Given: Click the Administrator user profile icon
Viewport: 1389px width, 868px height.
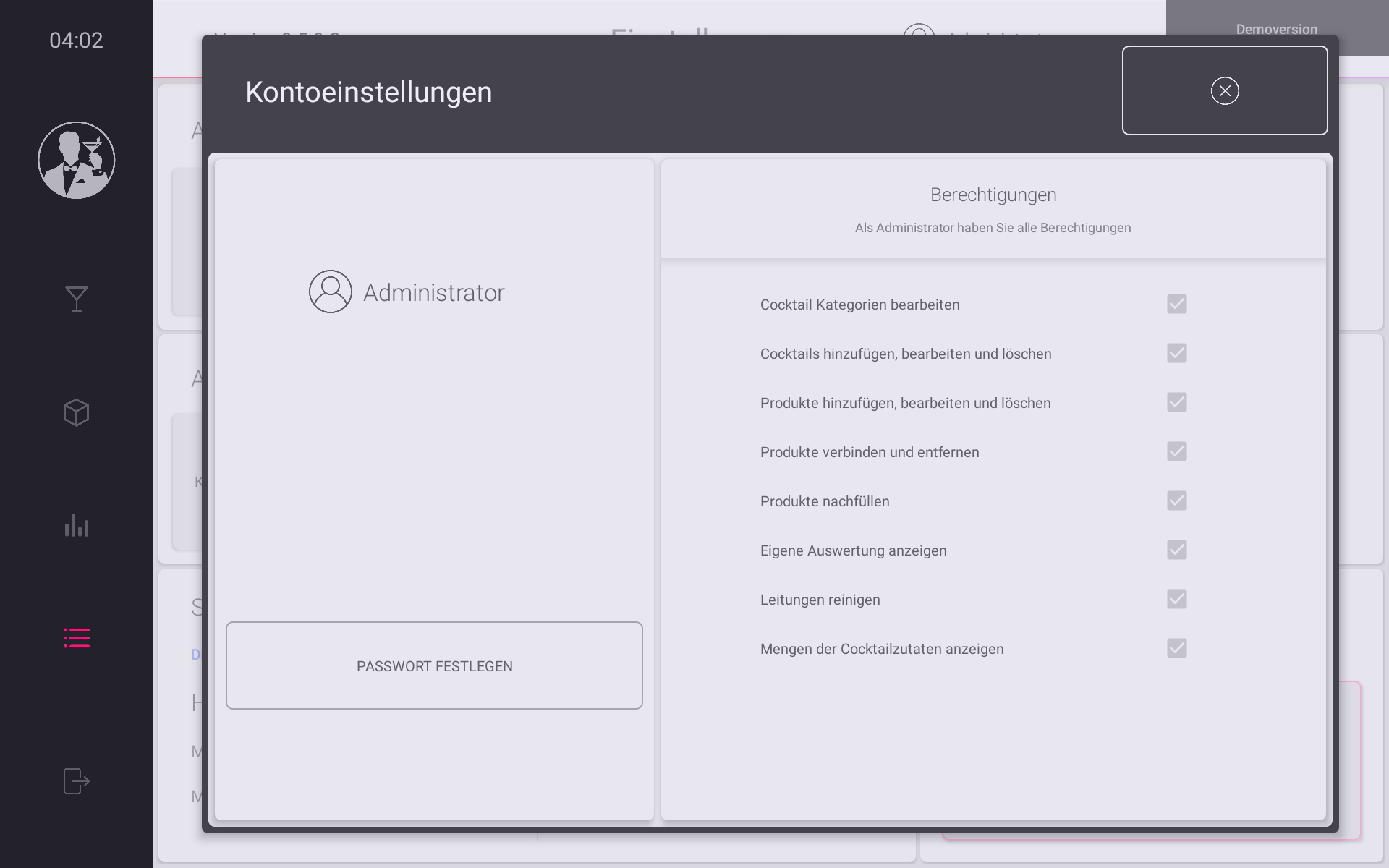Looking at the screenshot, I should [x=331, y=292].
